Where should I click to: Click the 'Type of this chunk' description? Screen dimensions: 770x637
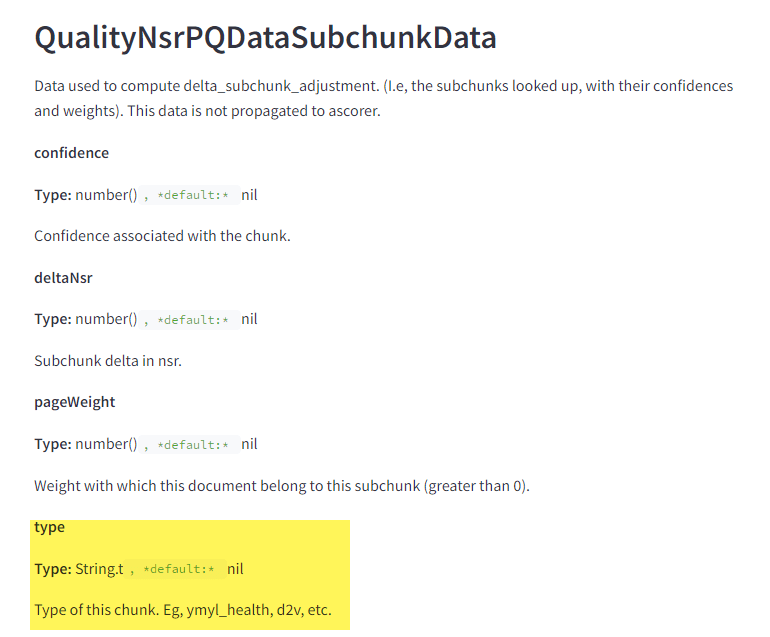(x=183, y=610)
